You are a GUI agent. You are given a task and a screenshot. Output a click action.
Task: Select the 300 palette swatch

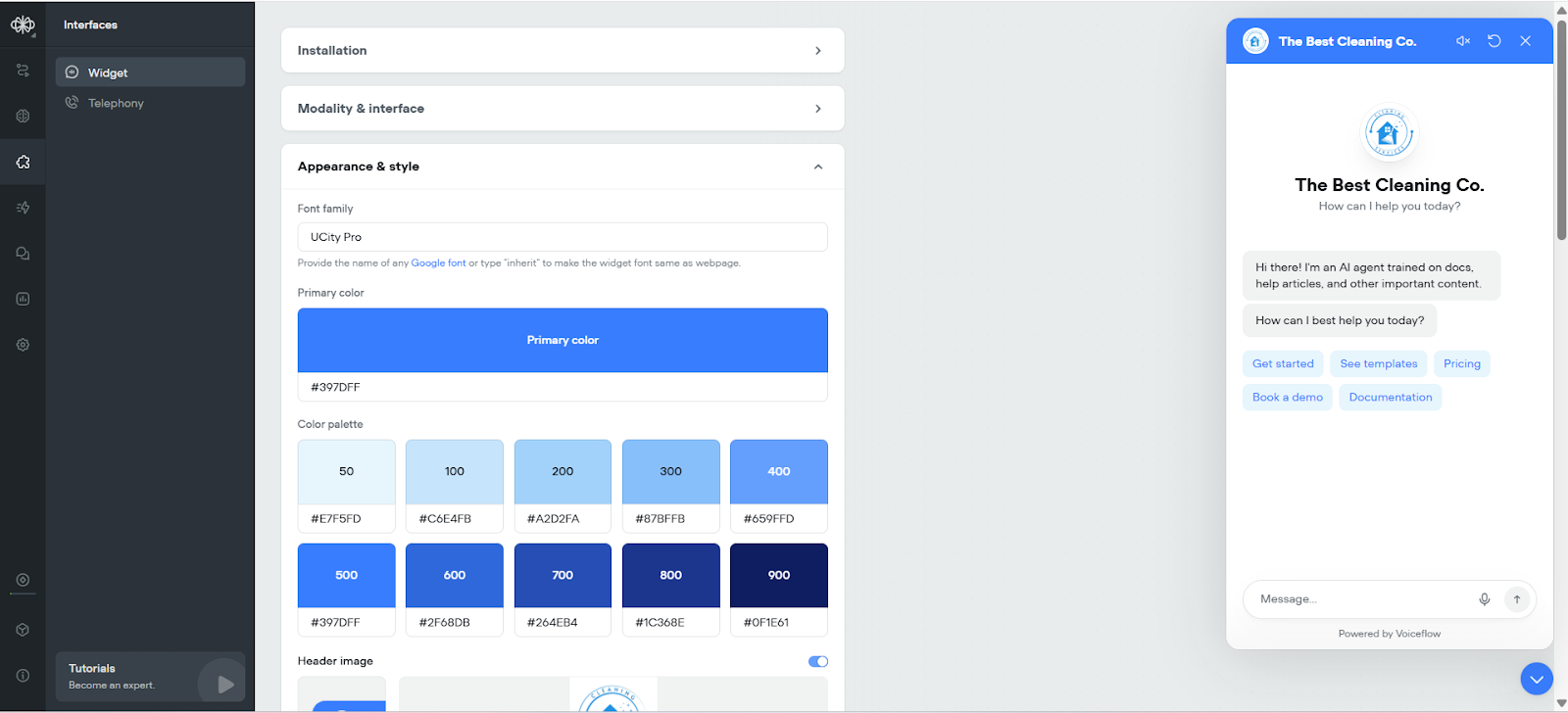click(x=671, y=471)
